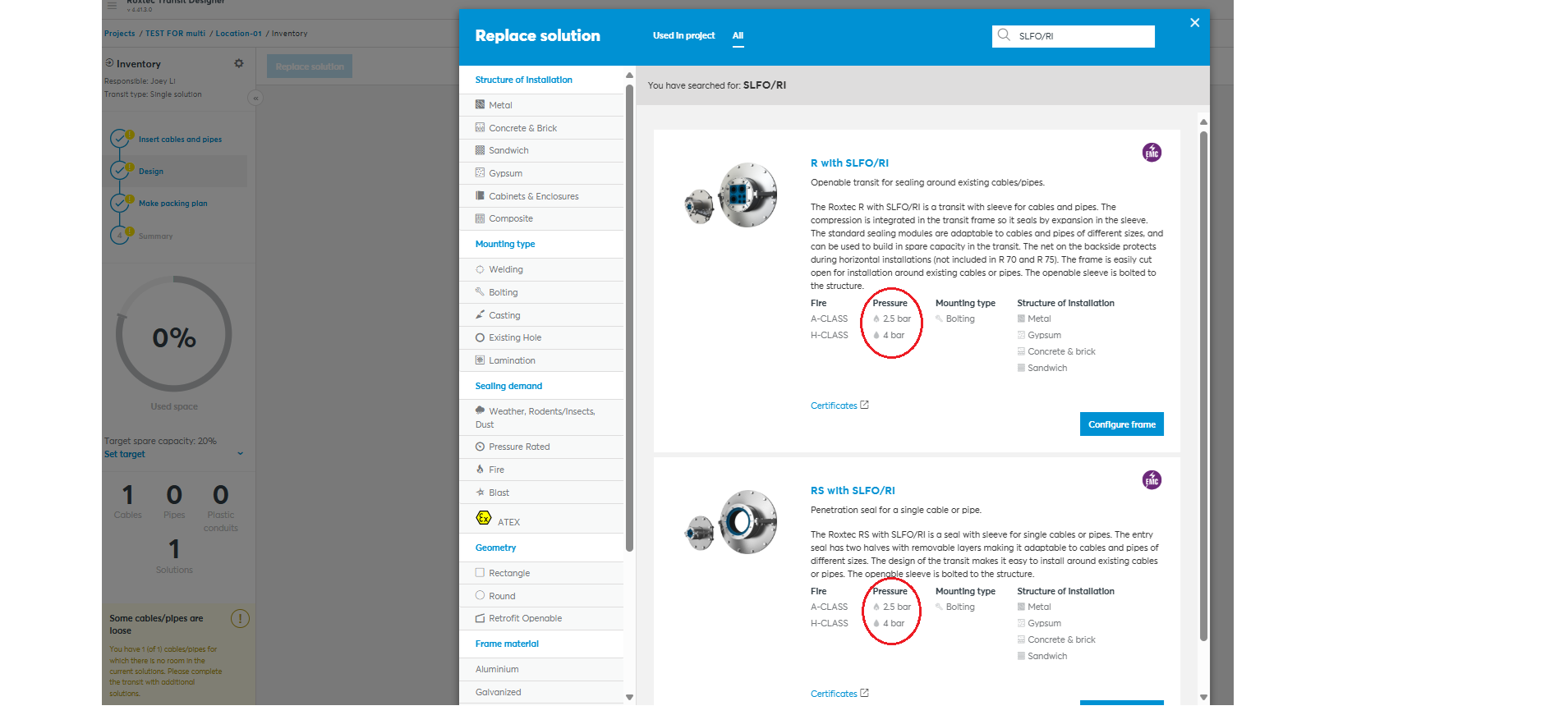1568x715 pixels.
Task: Click Configure frame for R with SLFO/RI
Action: coord(1121,424)
